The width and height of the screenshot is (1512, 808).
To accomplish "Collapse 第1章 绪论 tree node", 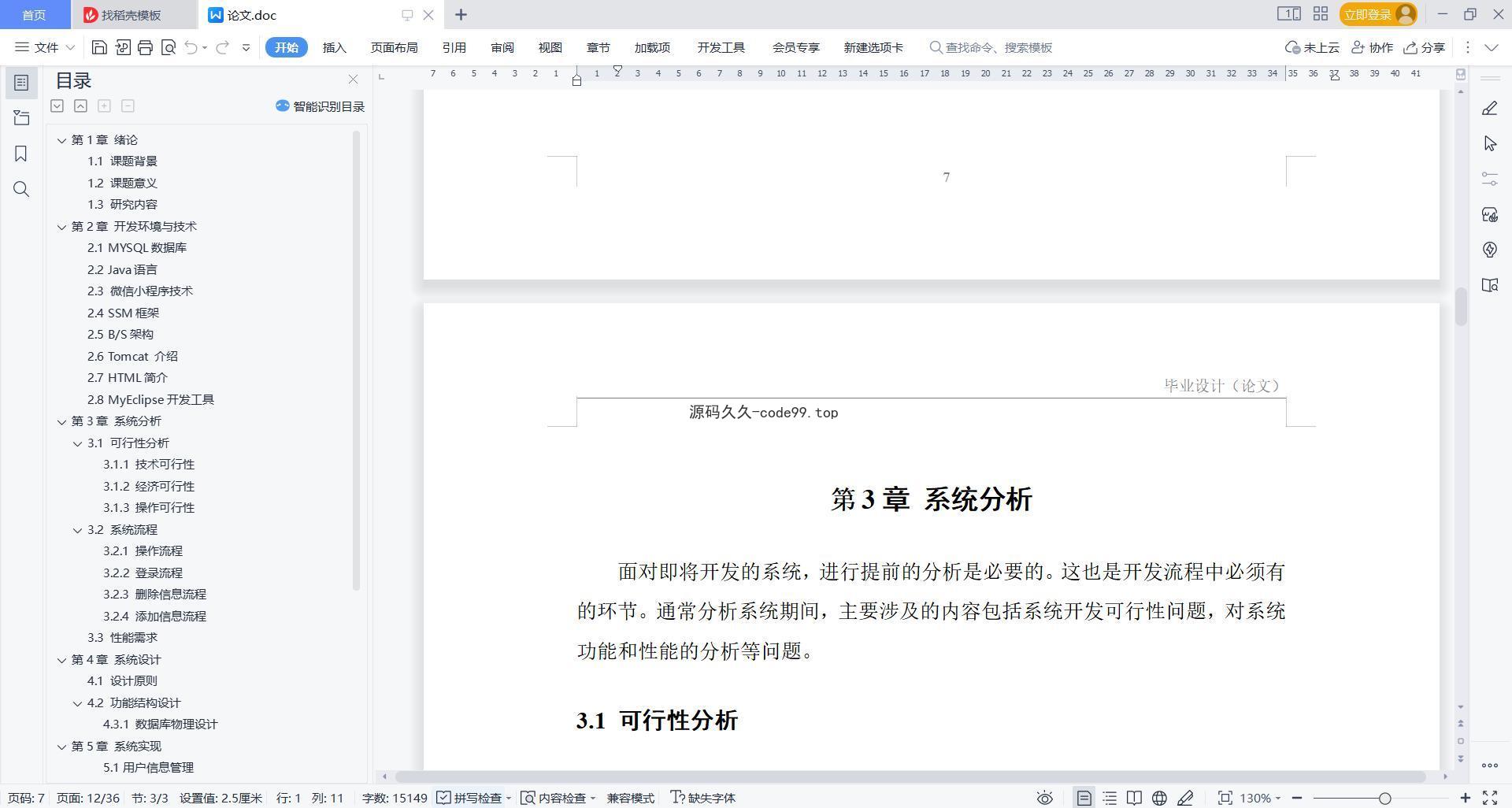I will pyautogui.click(x=61, y=140).
